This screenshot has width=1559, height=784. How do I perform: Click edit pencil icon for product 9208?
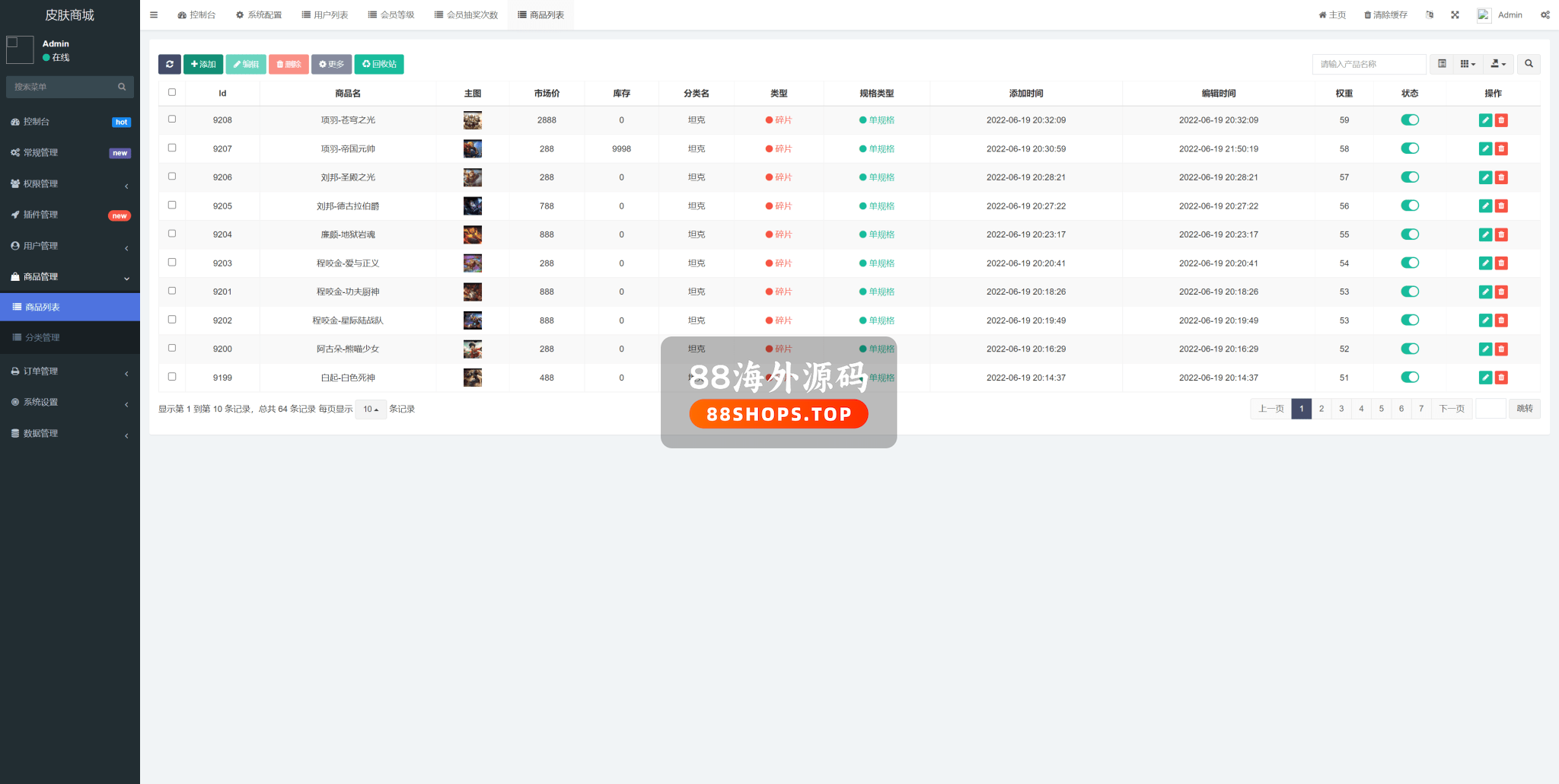(x=1485, y=120)
